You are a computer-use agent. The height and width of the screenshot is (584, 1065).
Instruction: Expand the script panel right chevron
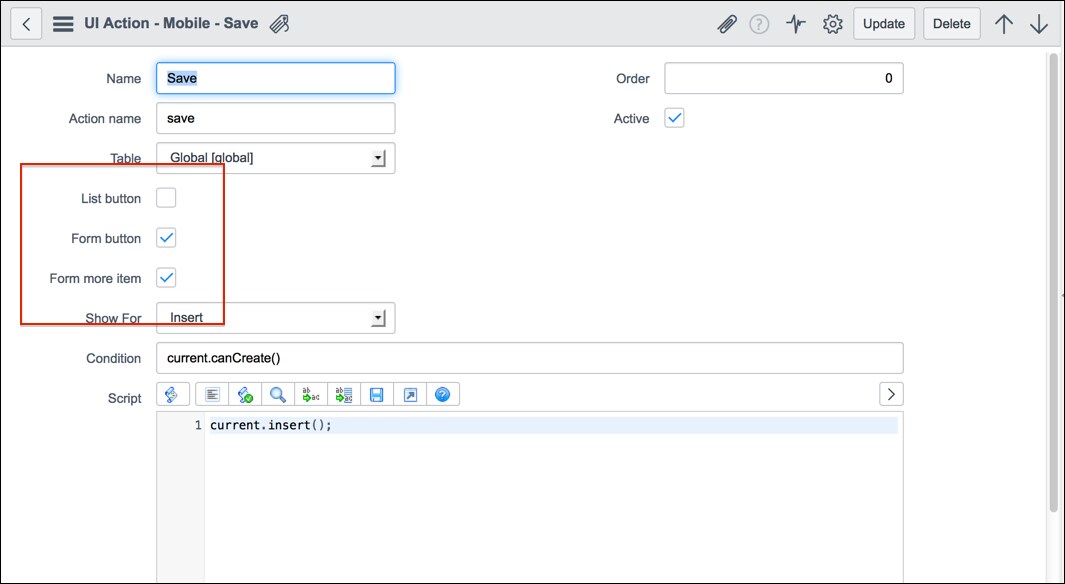tap(891, 394)
